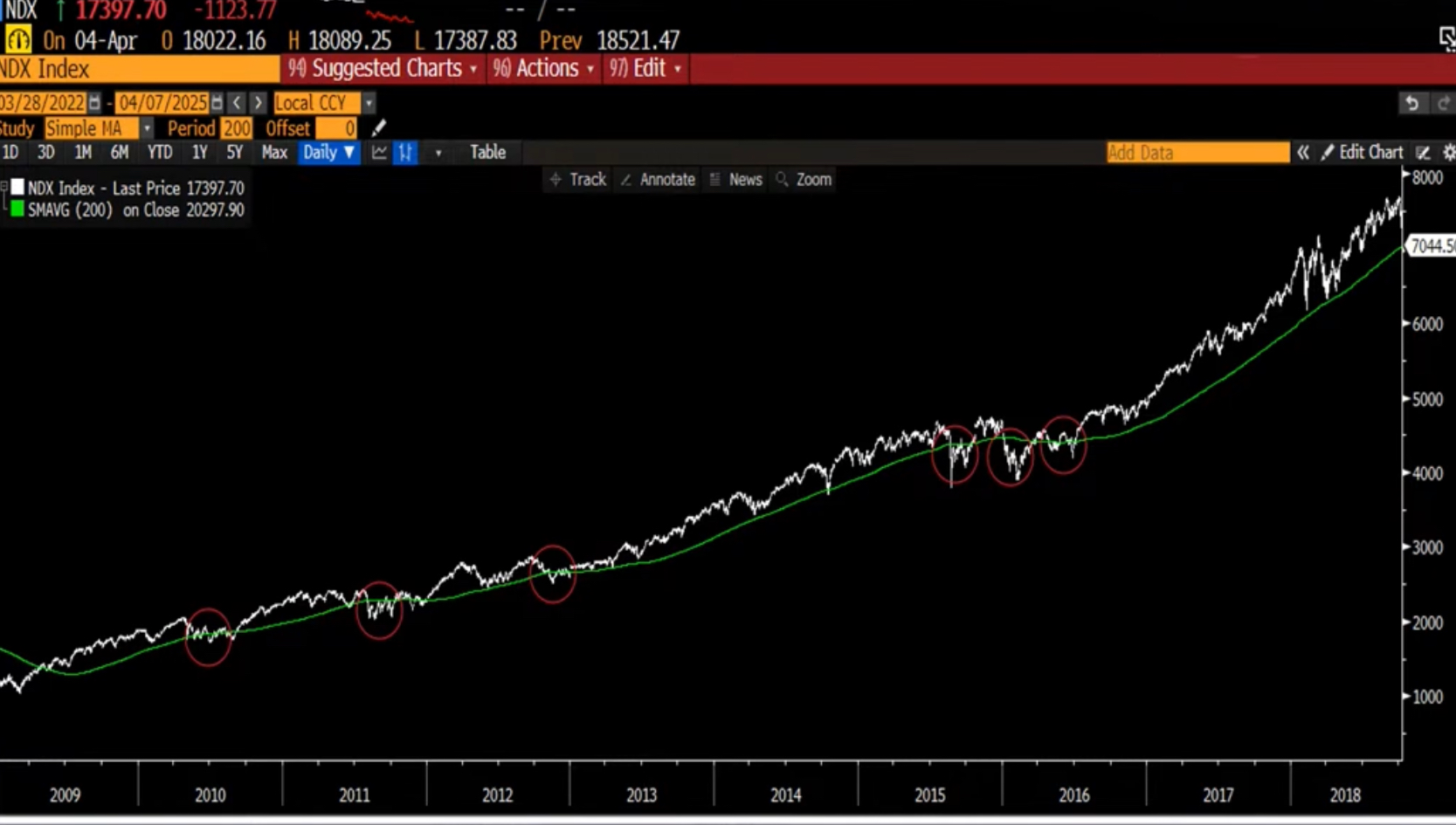Click the end date field 04/07/2025
The image size is (1456, 825).
click(x=162, y=103)
